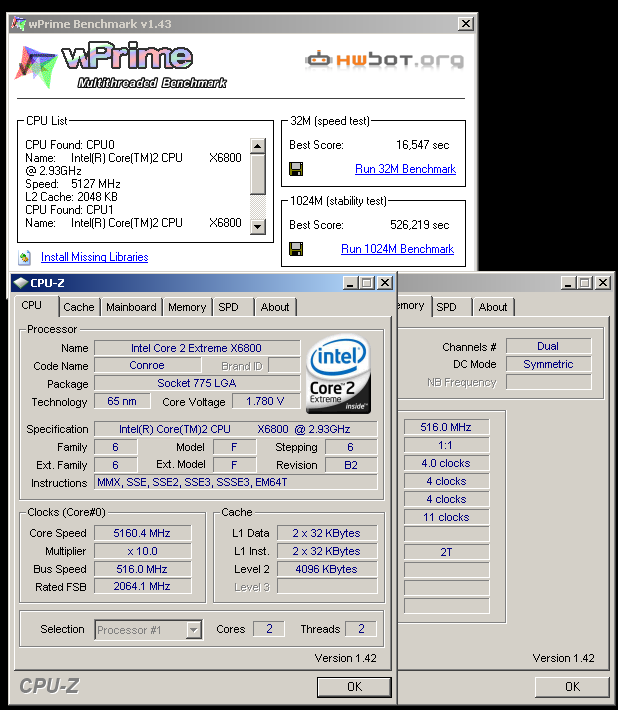Click the CPU-Z title bar icon
Screen dimensions: 618x710
pyautogui.click(x=21, y=283)
